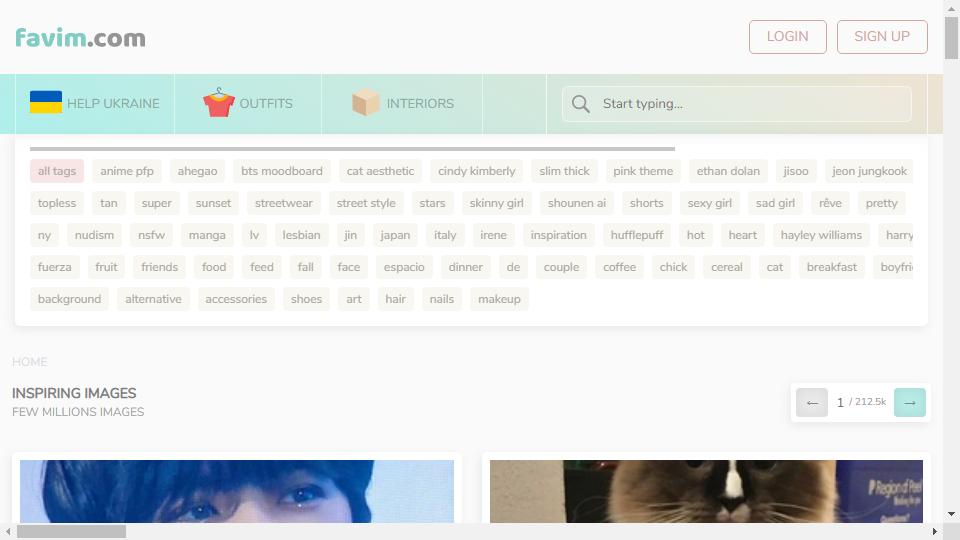Click the scrollbar down arrow
The image size is (960, 540).
click(951, 514)
